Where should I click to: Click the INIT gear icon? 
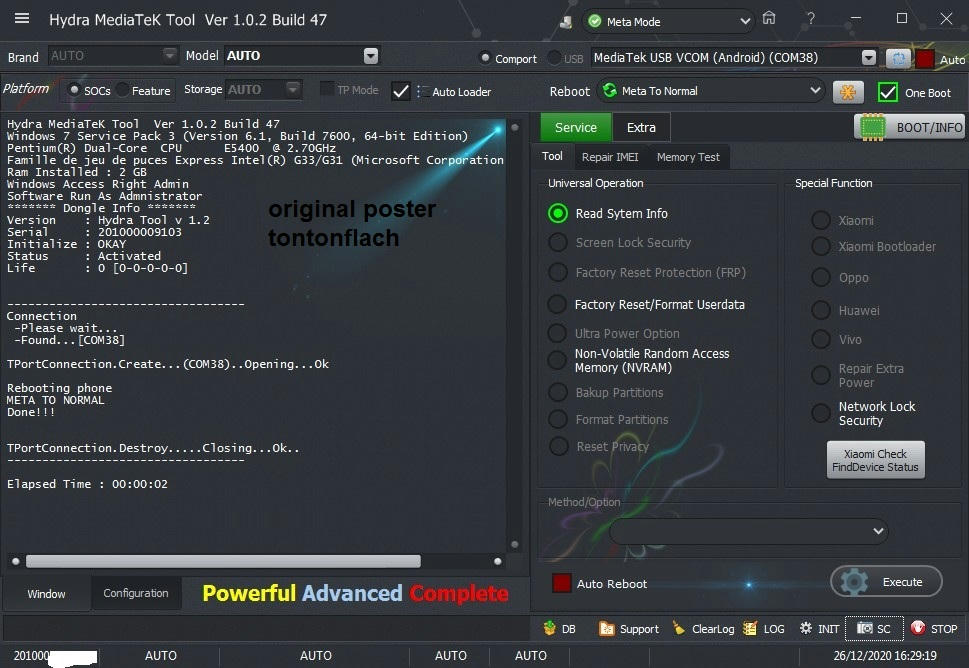tap(806, 628)
